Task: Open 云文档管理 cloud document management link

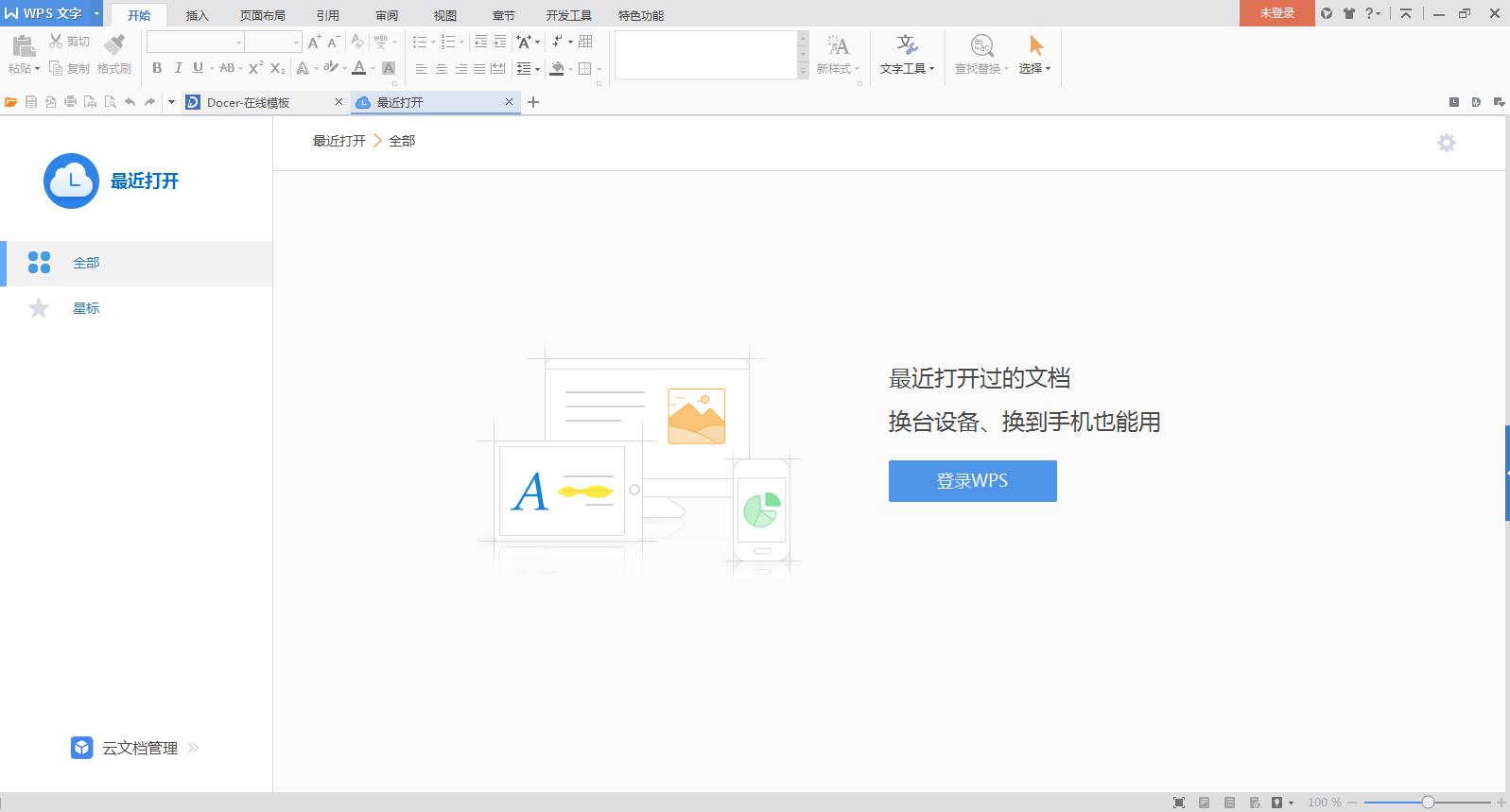Action: [139, 748]
